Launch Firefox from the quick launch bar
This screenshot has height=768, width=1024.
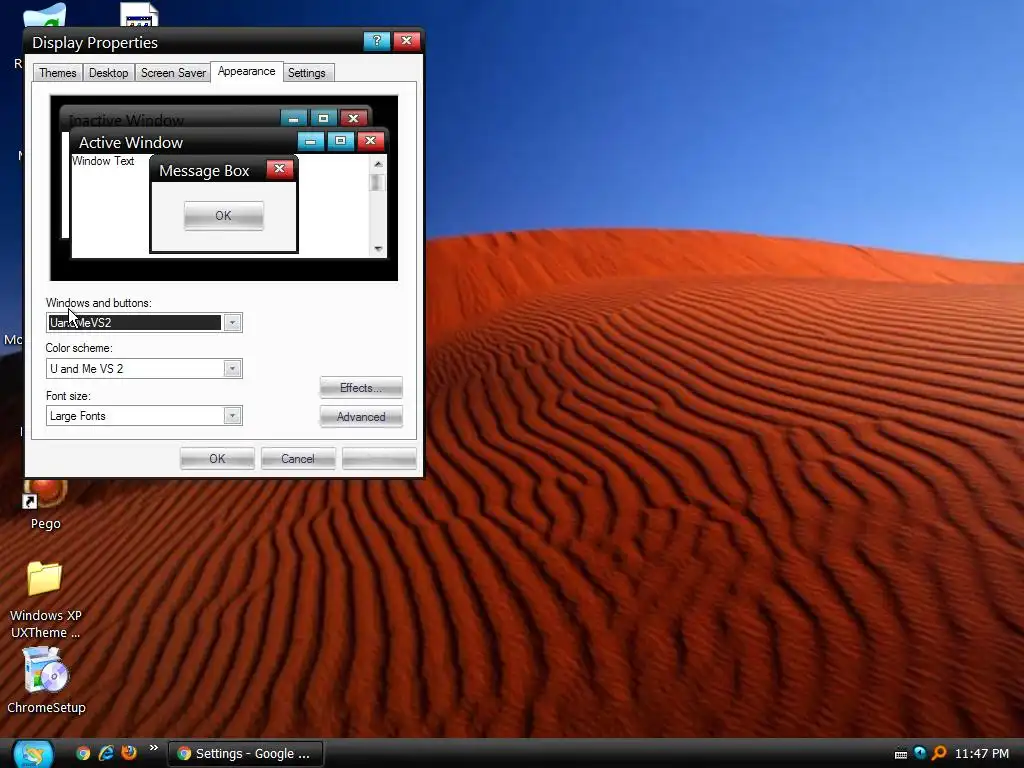129,752
